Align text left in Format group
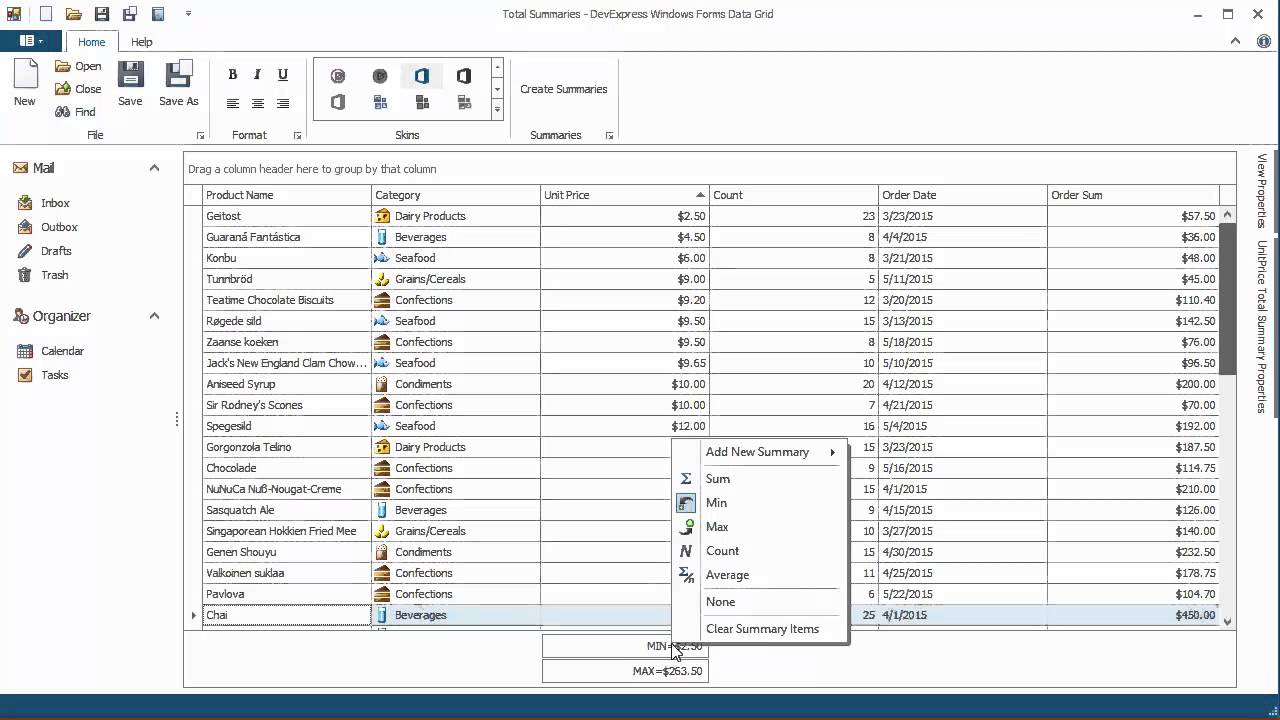This screenshot has width=1280, height=720. (x=233, y=103)
